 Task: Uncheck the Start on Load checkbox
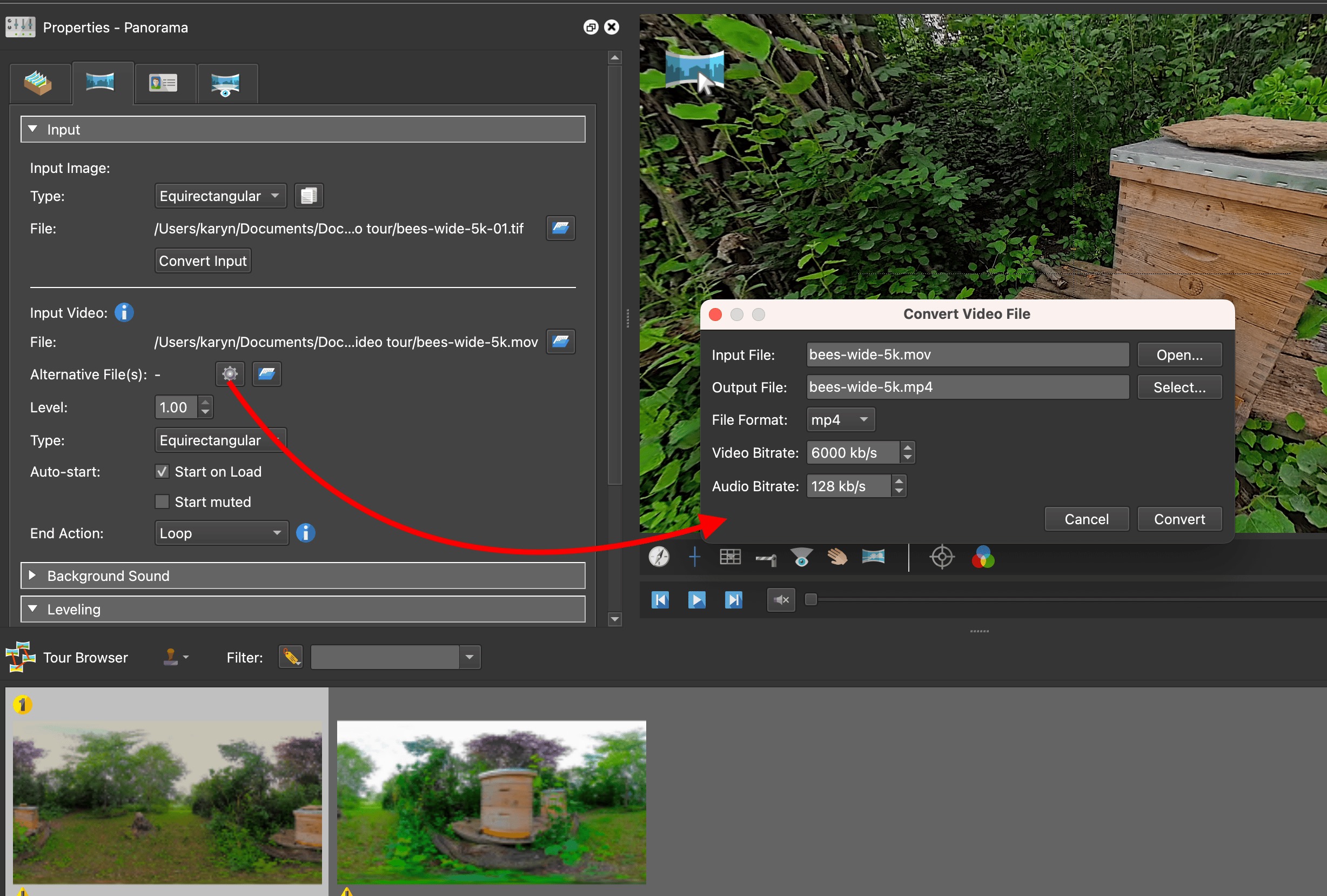(x=162, y=471)
